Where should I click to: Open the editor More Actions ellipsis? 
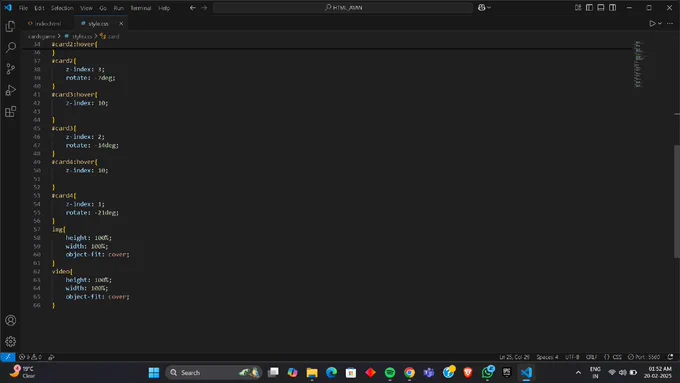pyautogui.click(x=670, y=23)
